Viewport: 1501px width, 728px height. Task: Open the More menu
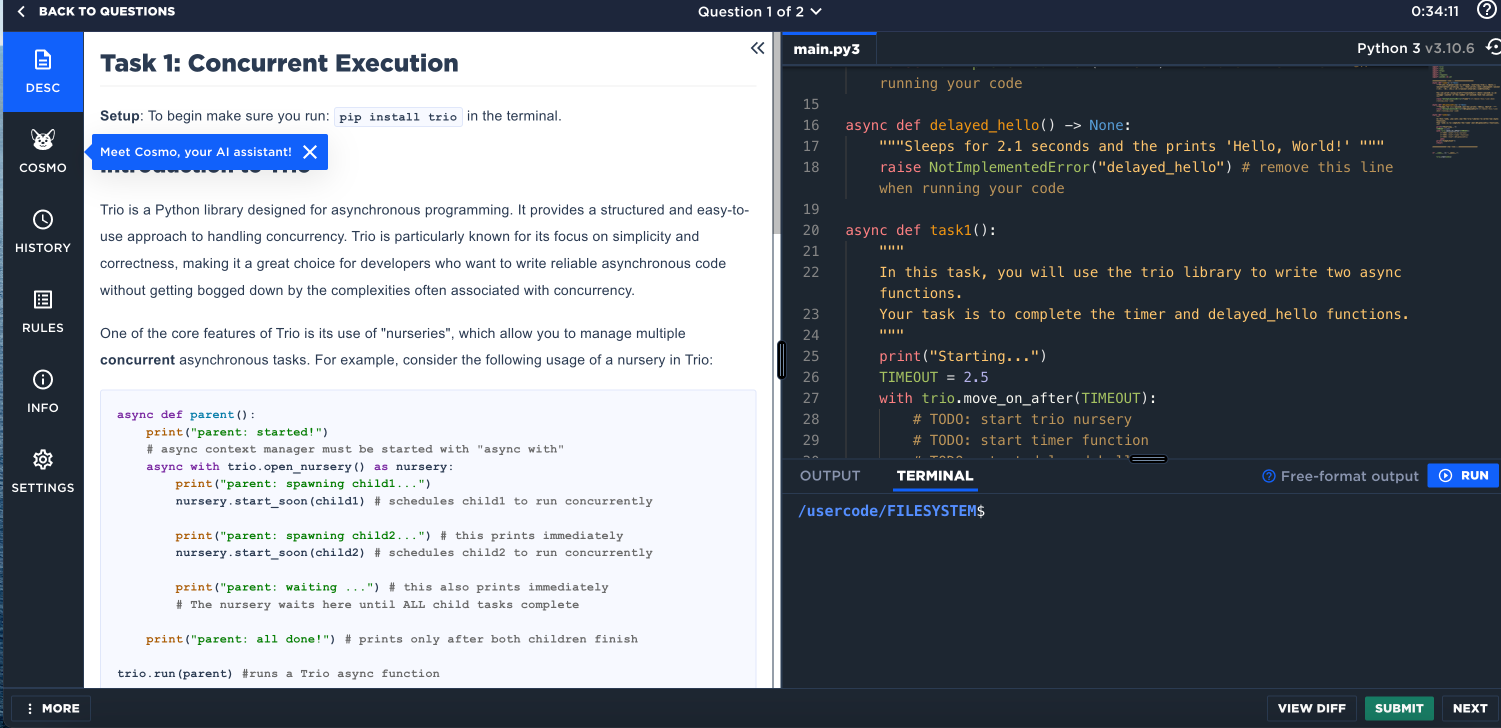click(52, 708)
